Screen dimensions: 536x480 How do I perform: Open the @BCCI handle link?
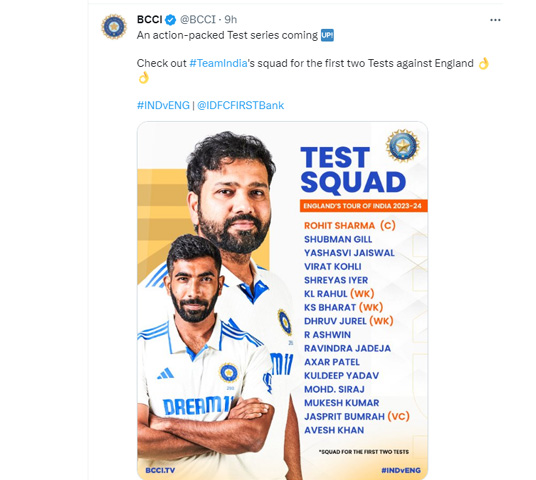point(198,19)
